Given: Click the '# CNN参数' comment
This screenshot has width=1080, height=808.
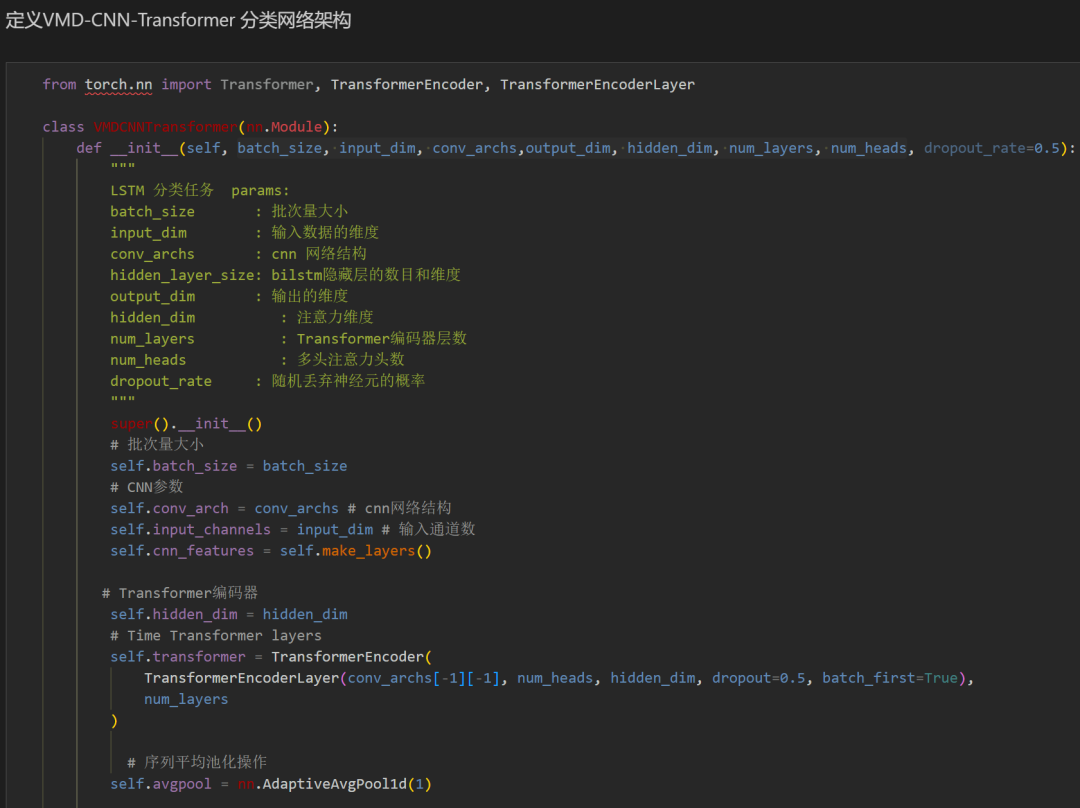Looking at the screenshot, I should [x=147, y=487].
